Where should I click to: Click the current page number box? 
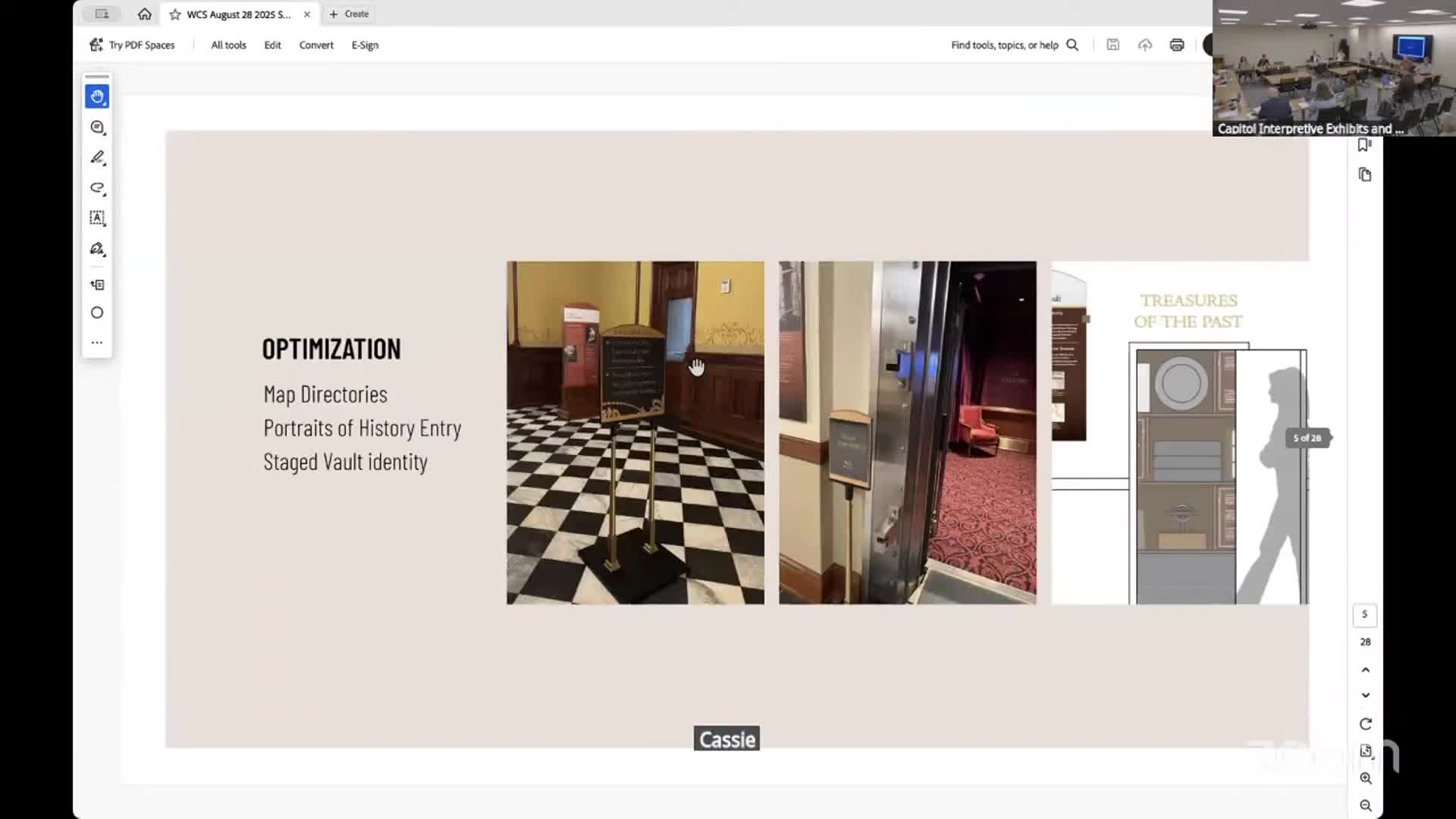click(x=1364, y=614)
